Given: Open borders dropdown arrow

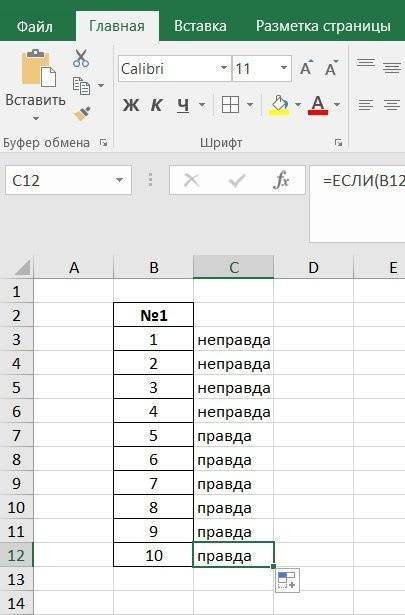Looking at the screenshot, I should pyautogui.click(x=250, y=105).
